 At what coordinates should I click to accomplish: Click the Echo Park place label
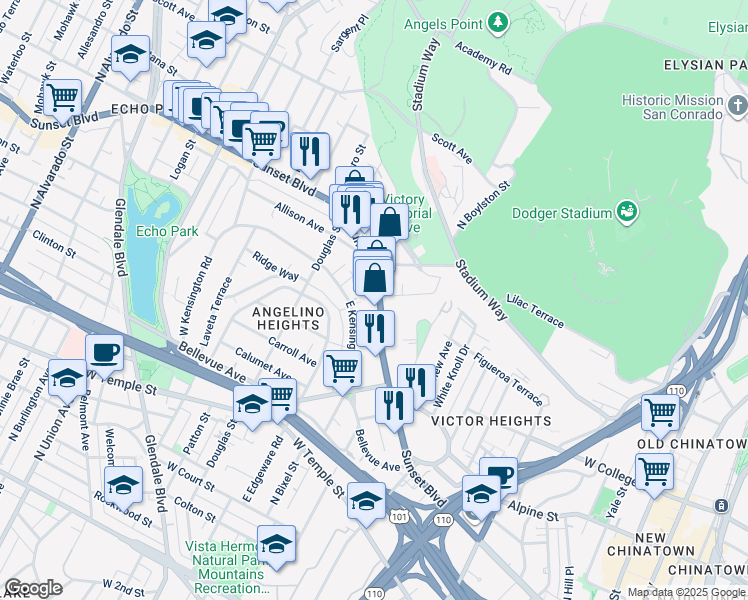pyautogui.click(x=167, y=231)
